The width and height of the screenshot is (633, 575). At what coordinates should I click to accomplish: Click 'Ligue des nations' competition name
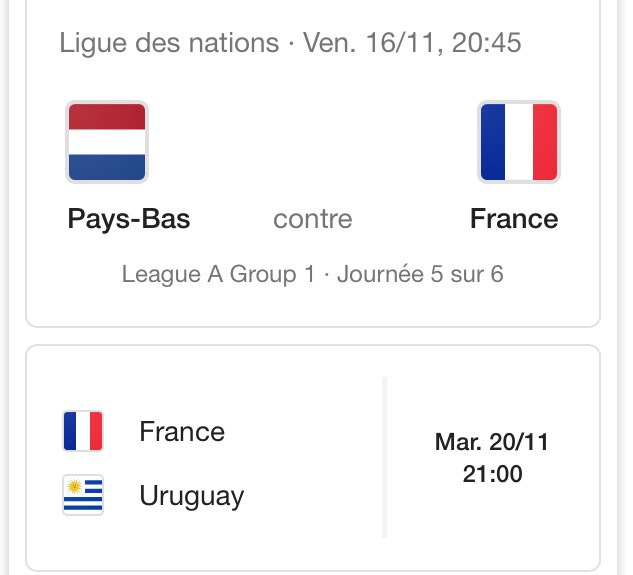click(169, 42)
